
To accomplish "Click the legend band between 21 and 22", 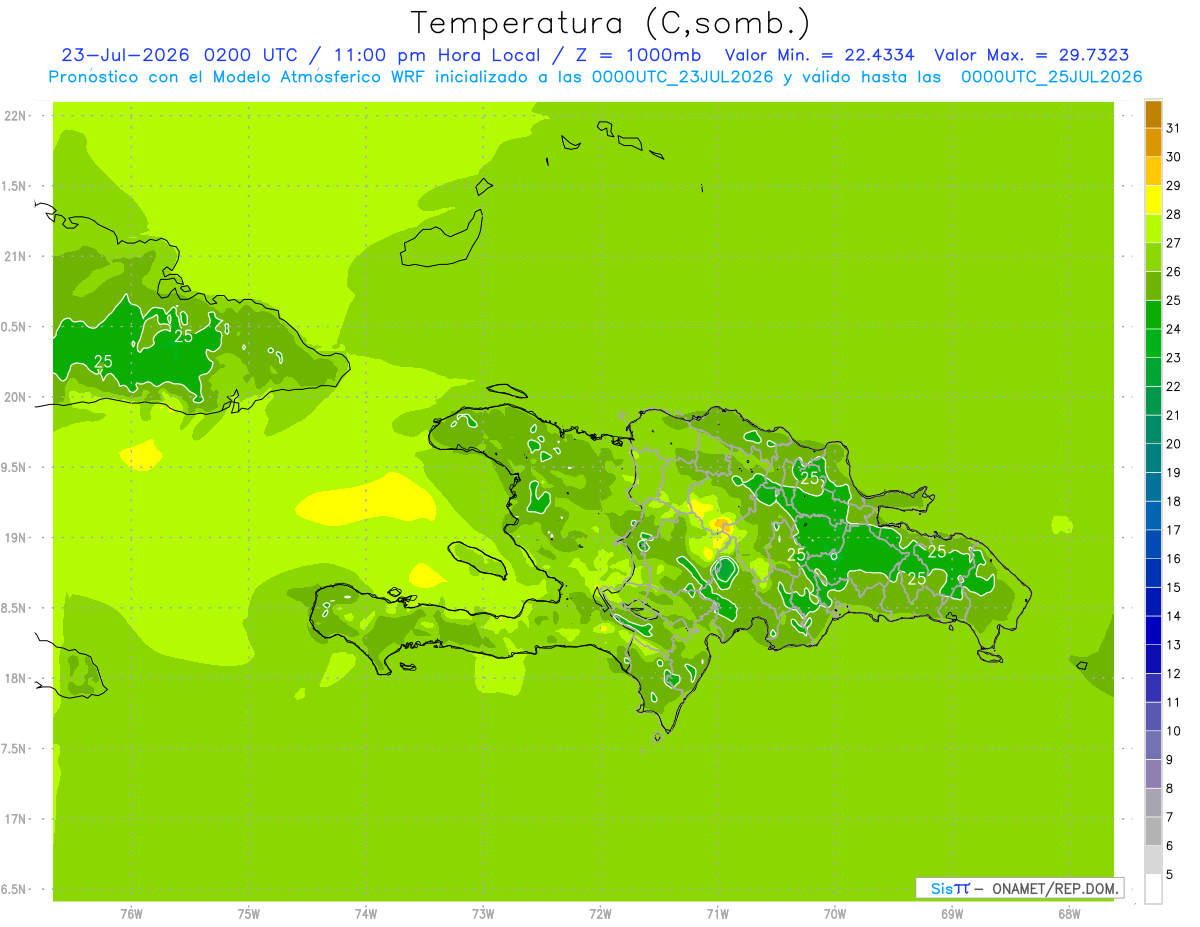I will coord(1153,400).
